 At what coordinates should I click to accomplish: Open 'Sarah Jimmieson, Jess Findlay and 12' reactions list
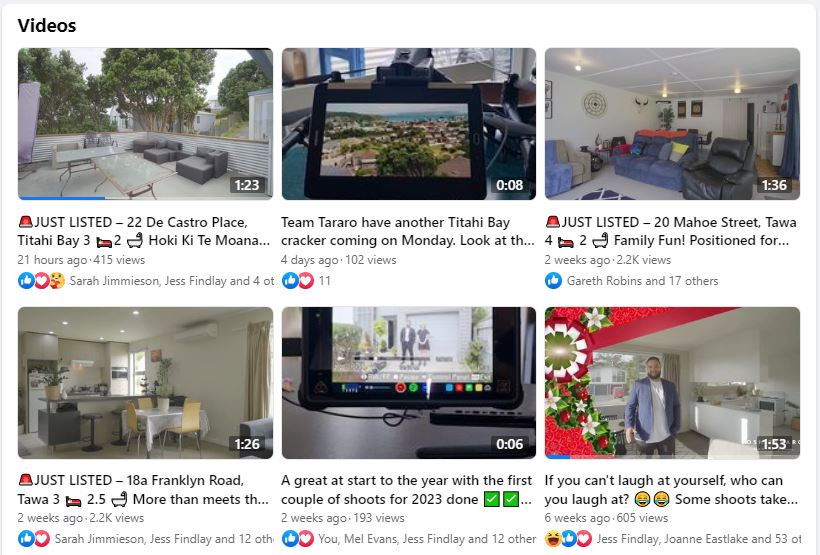[x=164, y=539]
